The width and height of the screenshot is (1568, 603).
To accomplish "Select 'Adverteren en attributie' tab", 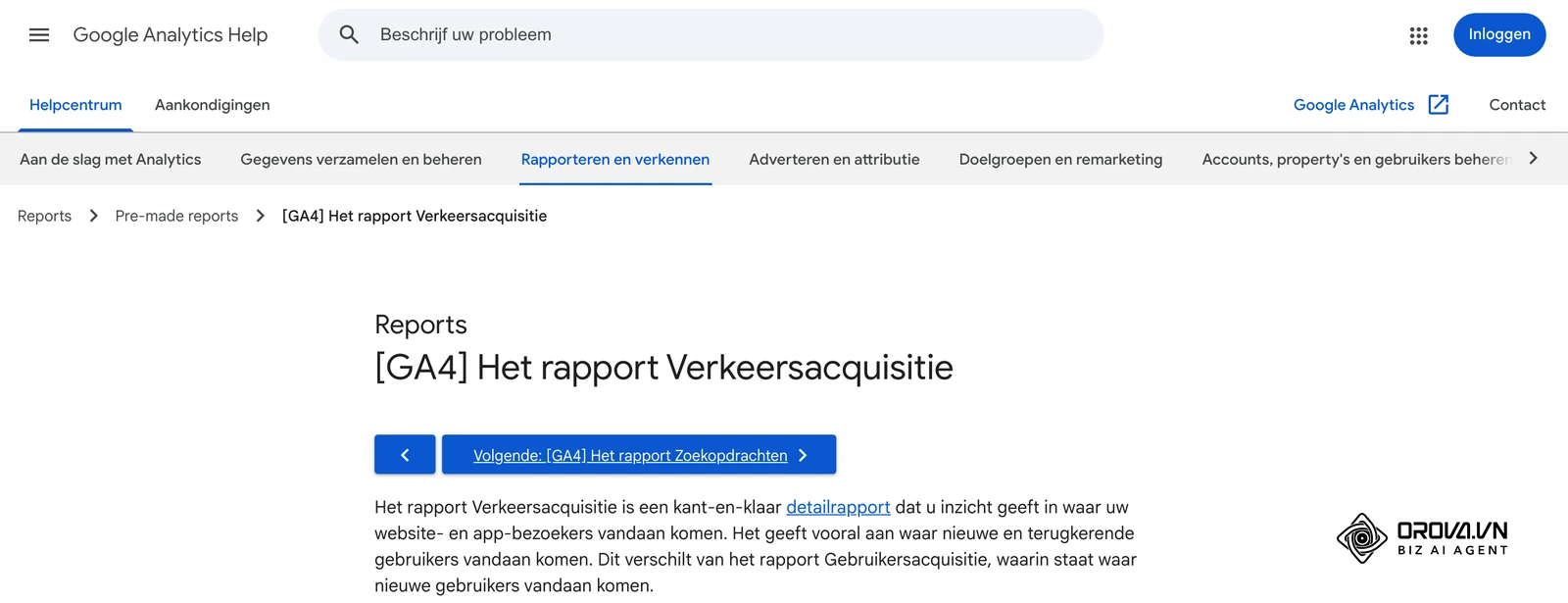I will pos(834,159).
